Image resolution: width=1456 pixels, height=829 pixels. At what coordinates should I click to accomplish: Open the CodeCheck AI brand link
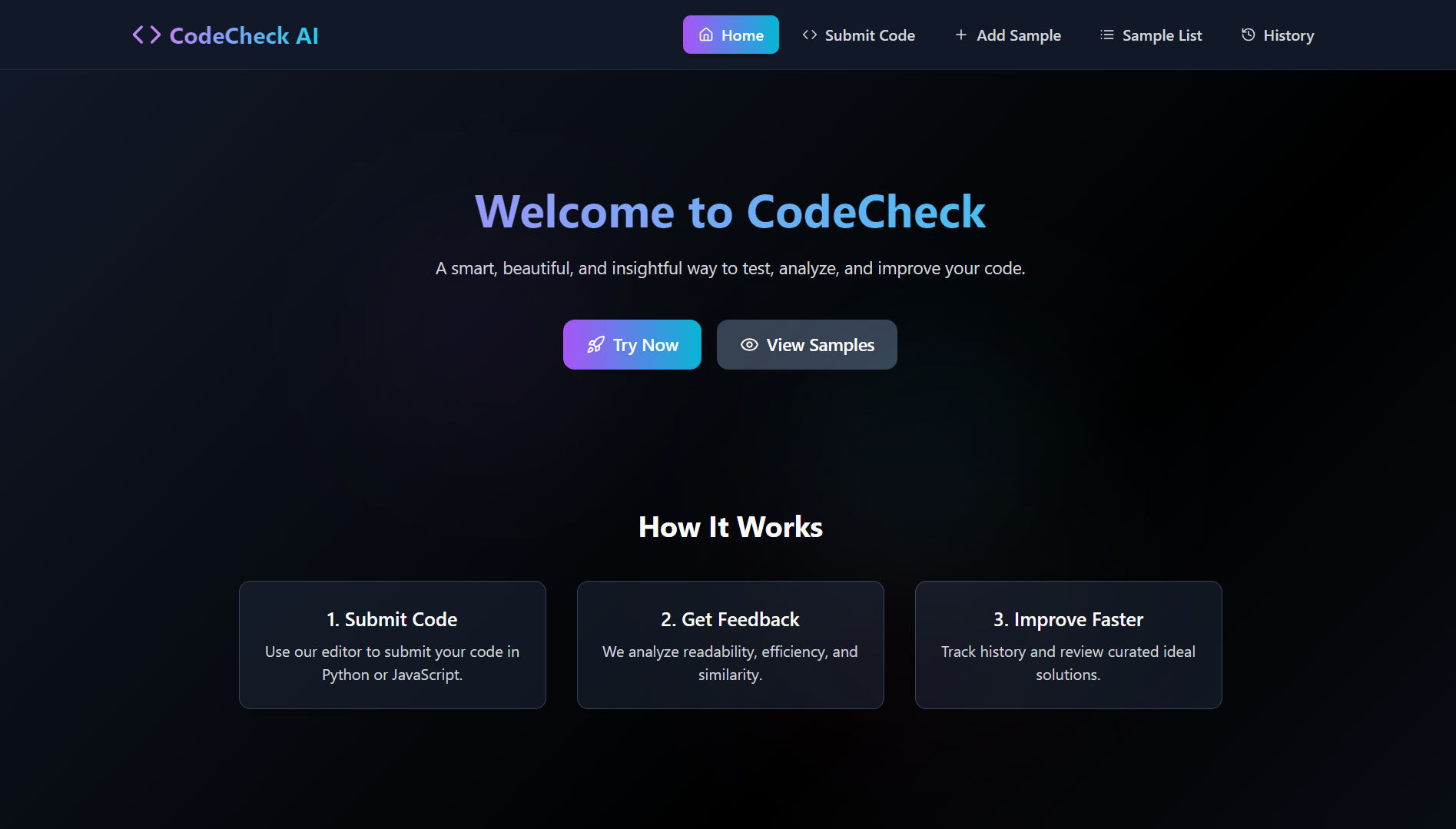pyautogui.click(x=224, y=35)
